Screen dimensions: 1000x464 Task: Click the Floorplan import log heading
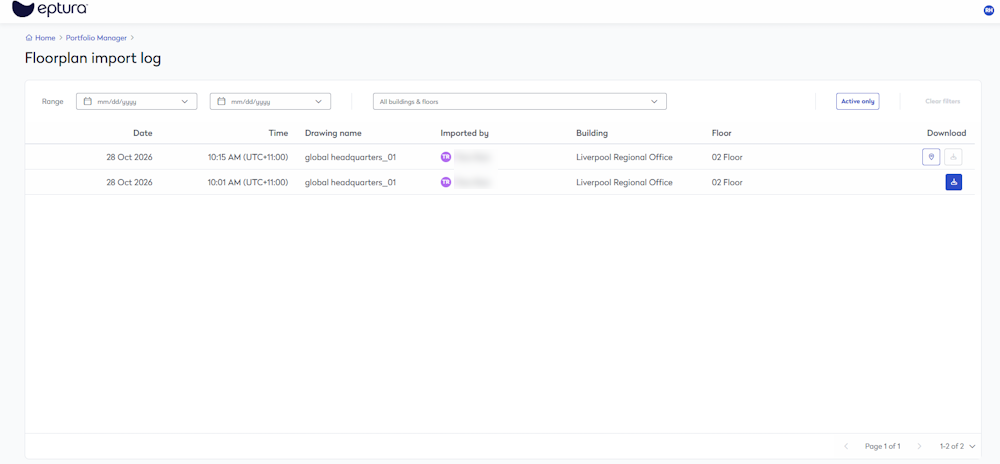point(93,59)
